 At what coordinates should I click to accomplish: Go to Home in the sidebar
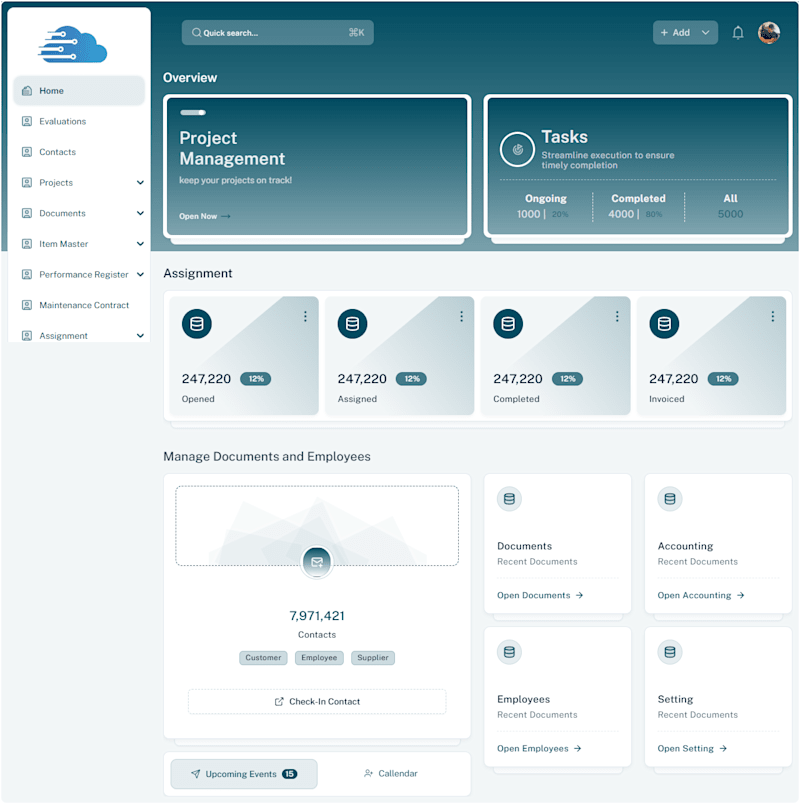click(x=79, y=91)
